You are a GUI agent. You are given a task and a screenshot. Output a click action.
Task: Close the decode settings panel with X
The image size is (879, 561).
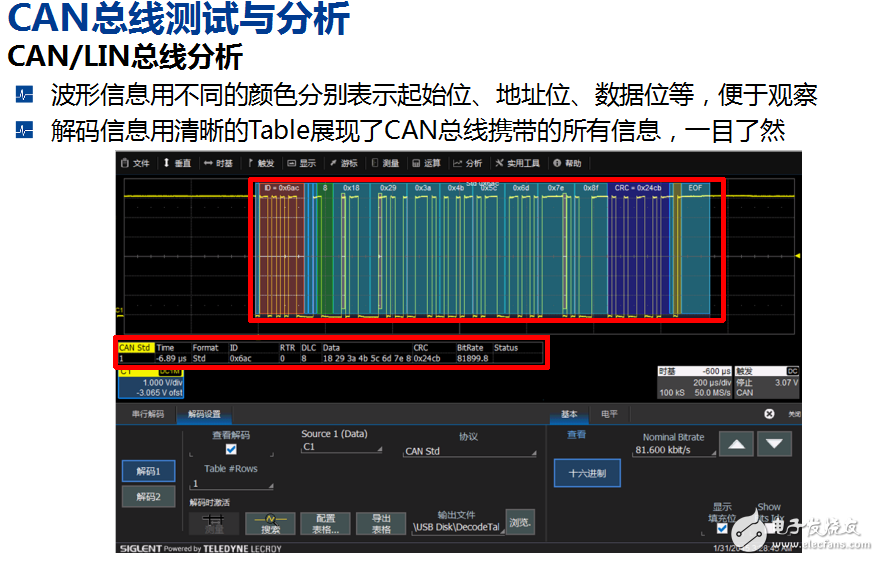pyautogui.click(x=769, y=414)
